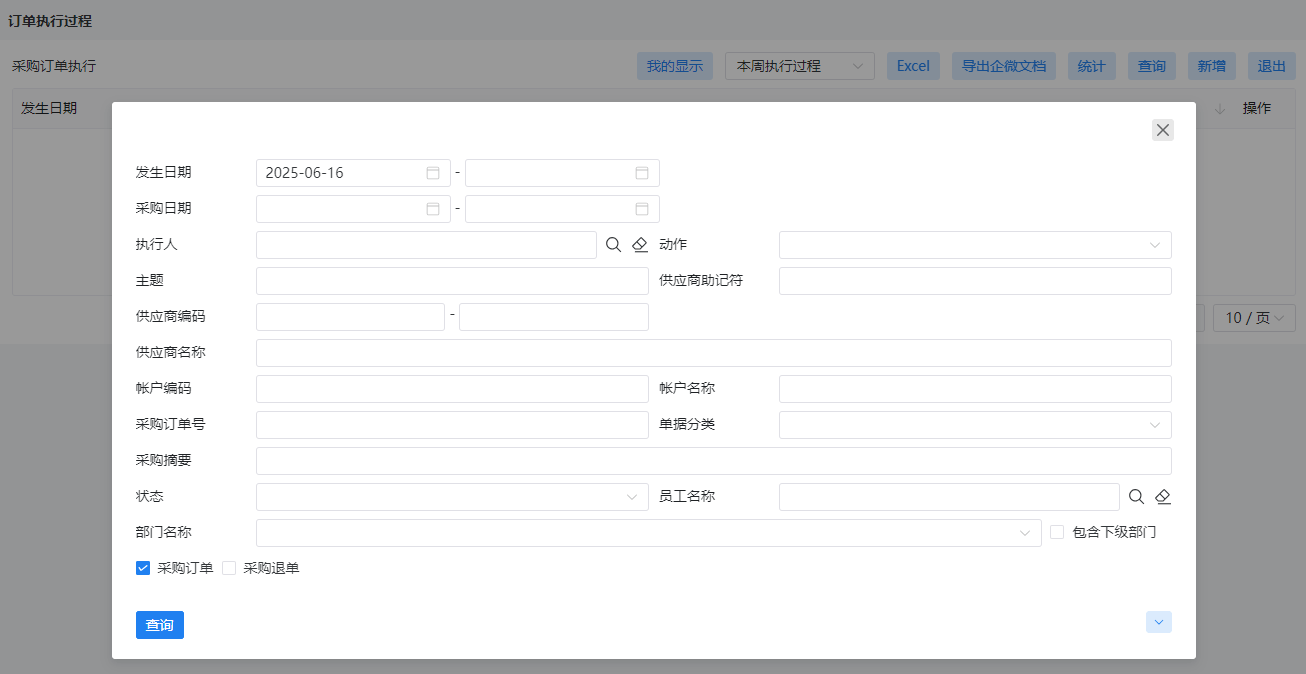Image resolution: width=1306 pixels, height=674 pixels.
Task: Open the 部门名称 dropdown
Action: (x=649, y=533)
